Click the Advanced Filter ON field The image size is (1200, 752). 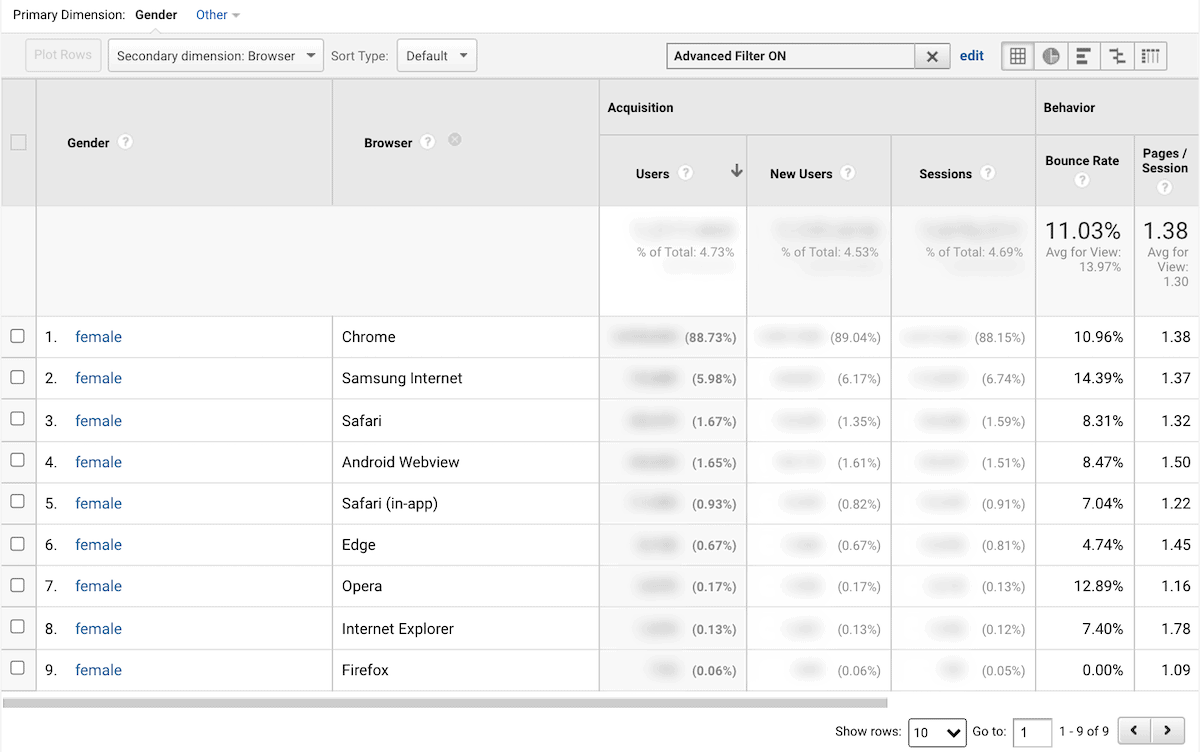click(791, 57)
